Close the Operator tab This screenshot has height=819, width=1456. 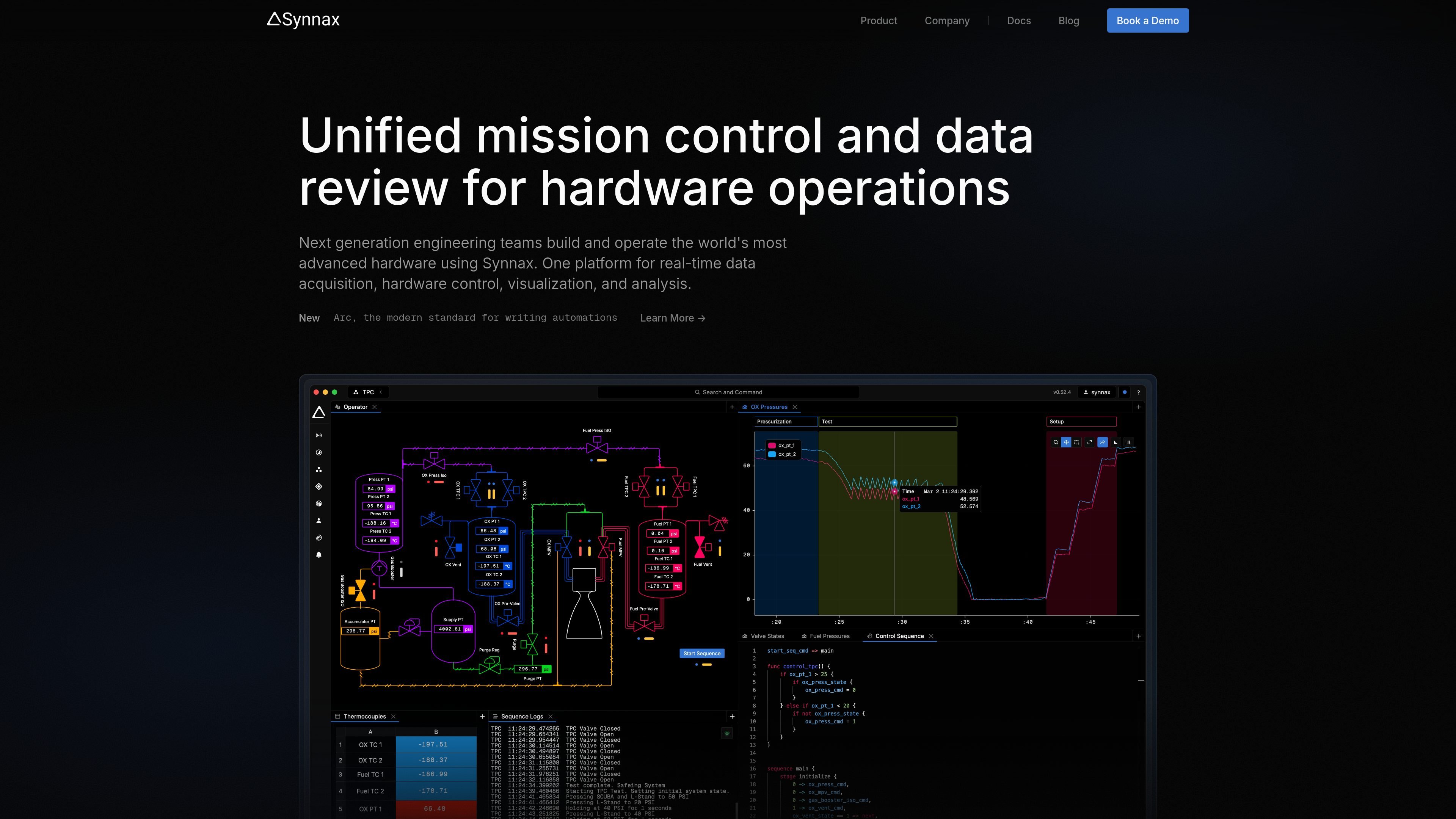(x=375, y=407)
